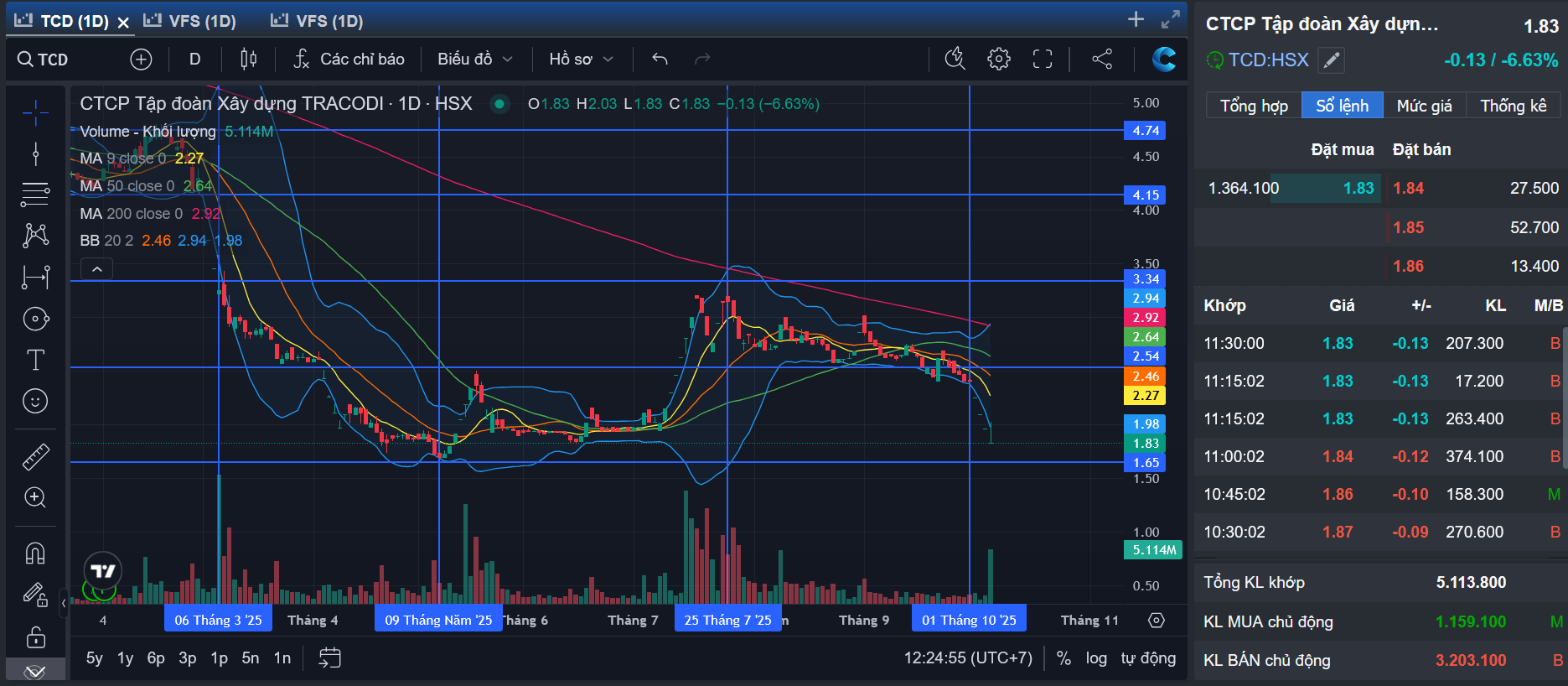The image size is (1568, 686).
Task: Open quick search lightning icon
Action: (955, 59)
